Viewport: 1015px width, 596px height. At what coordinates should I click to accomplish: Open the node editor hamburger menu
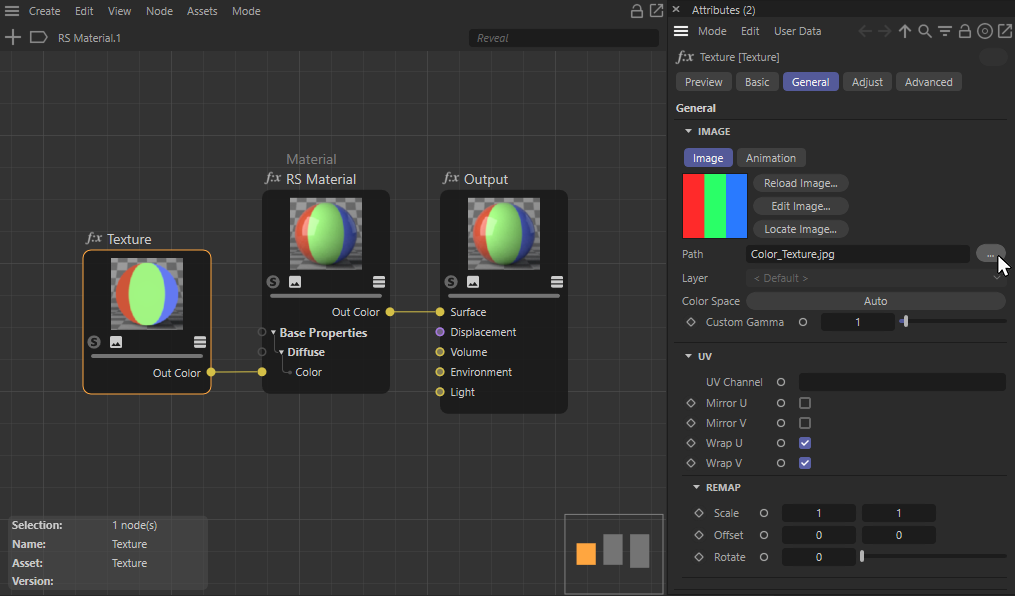click(x=12, y=11)
